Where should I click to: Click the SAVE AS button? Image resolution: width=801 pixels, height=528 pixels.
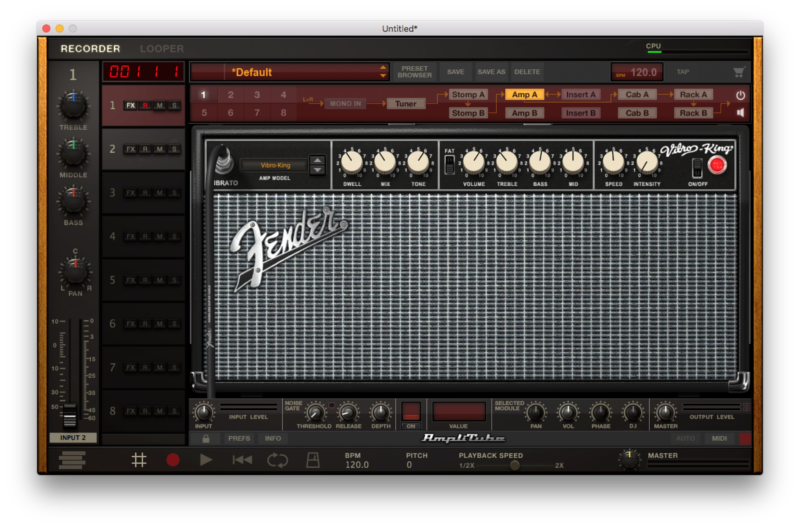click(x=491, y=72)
